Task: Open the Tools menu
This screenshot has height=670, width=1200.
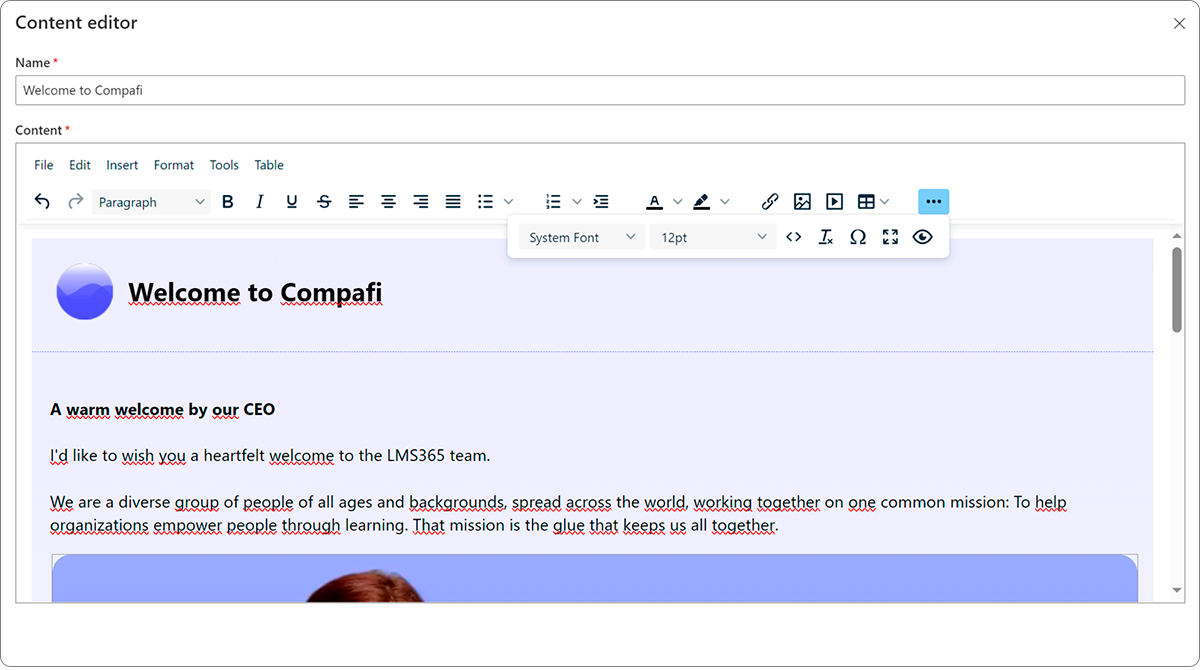Action: (x=224, y=165)
